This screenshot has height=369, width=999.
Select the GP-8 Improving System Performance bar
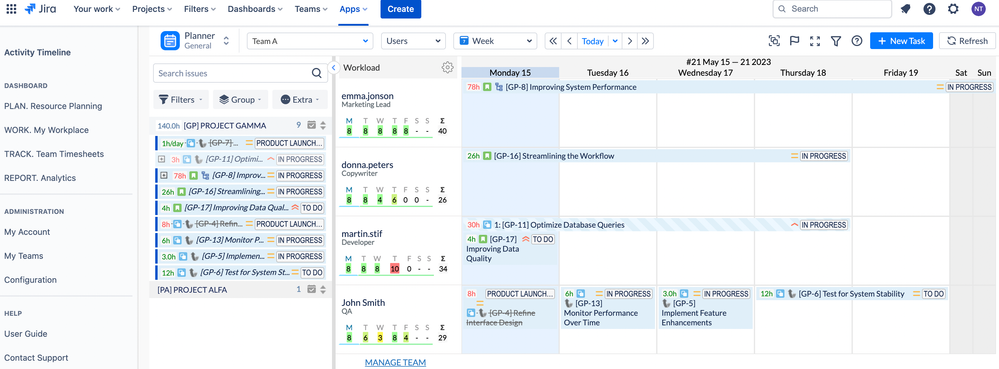tap(729, 87)
